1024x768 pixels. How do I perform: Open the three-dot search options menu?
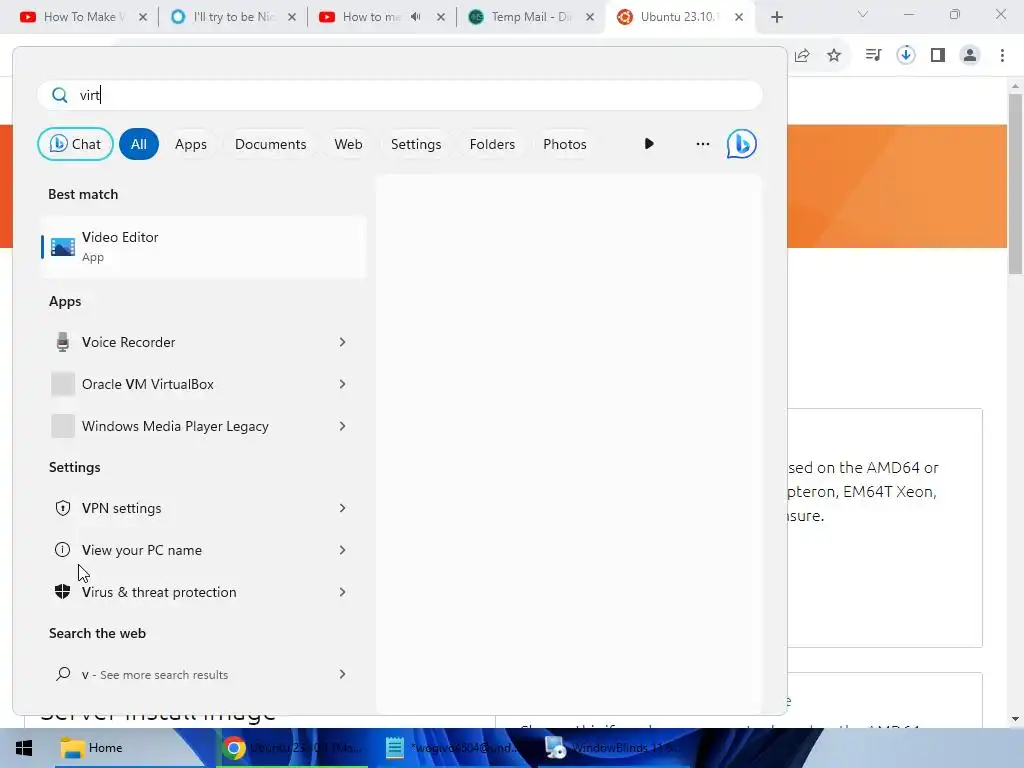point(703,144)
